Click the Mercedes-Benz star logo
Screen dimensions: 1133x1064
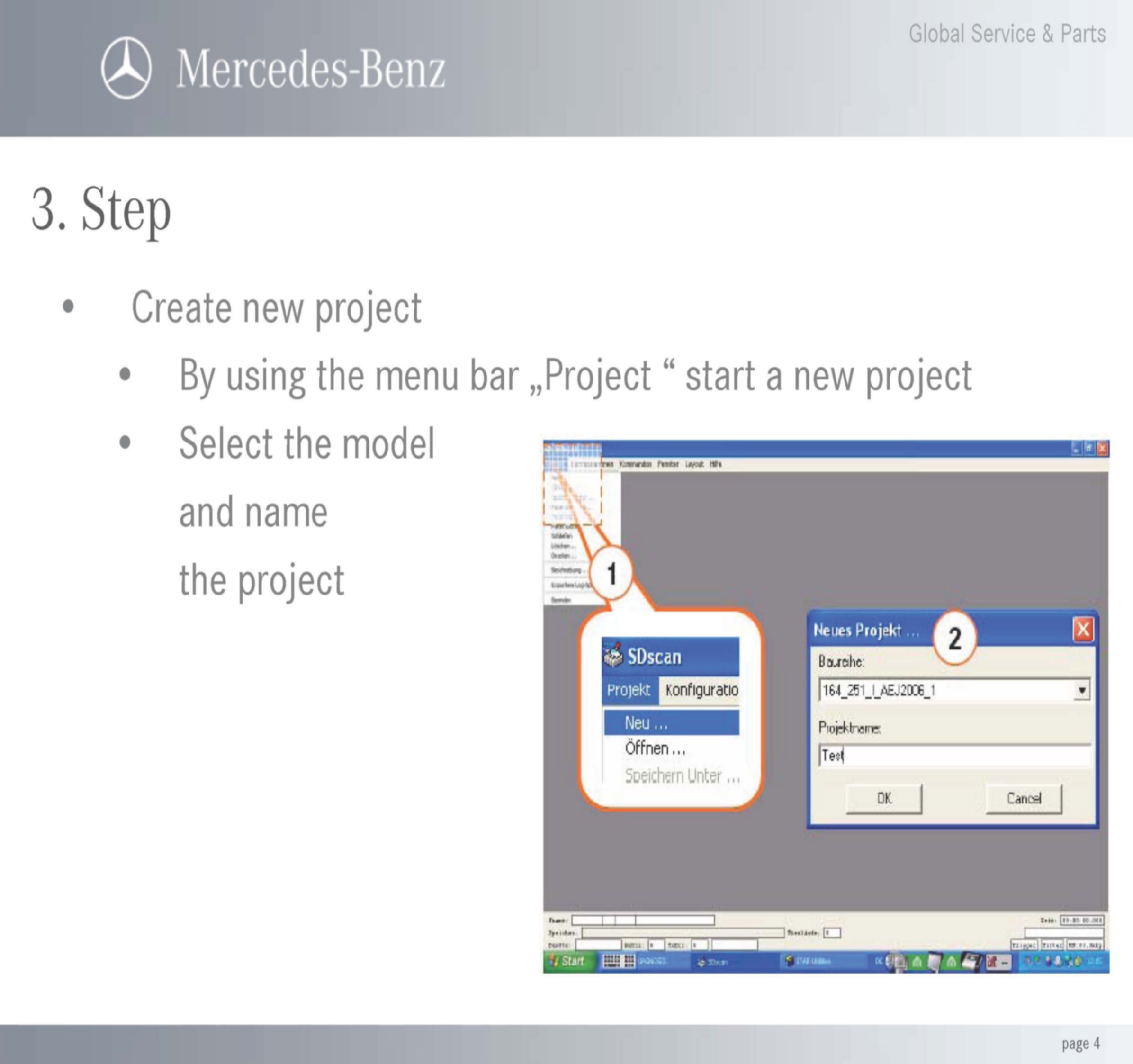coord(126,68)
